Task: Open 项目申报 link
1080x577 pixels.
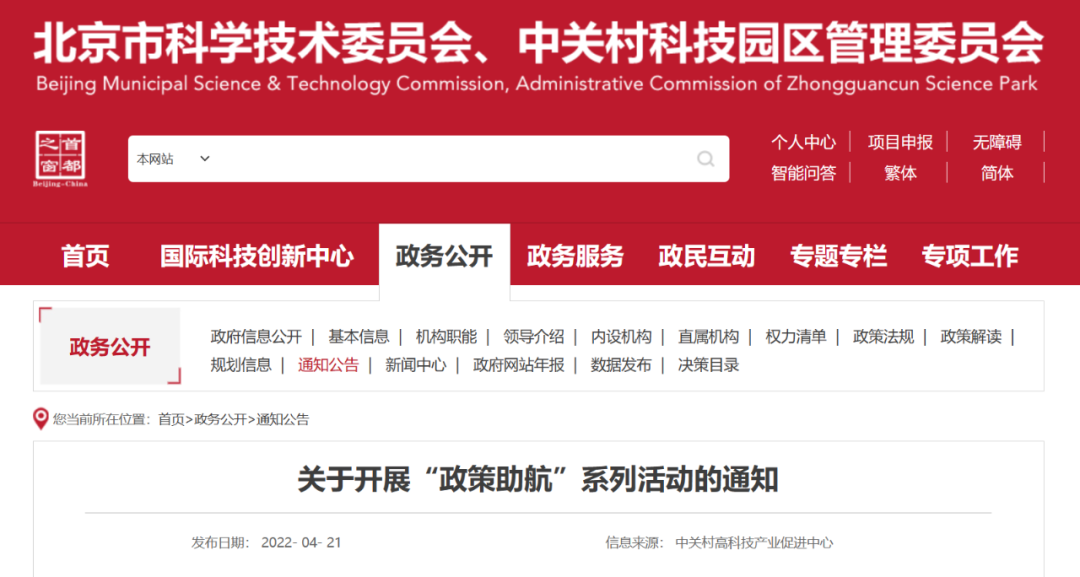Action: (x=900, y=143)
